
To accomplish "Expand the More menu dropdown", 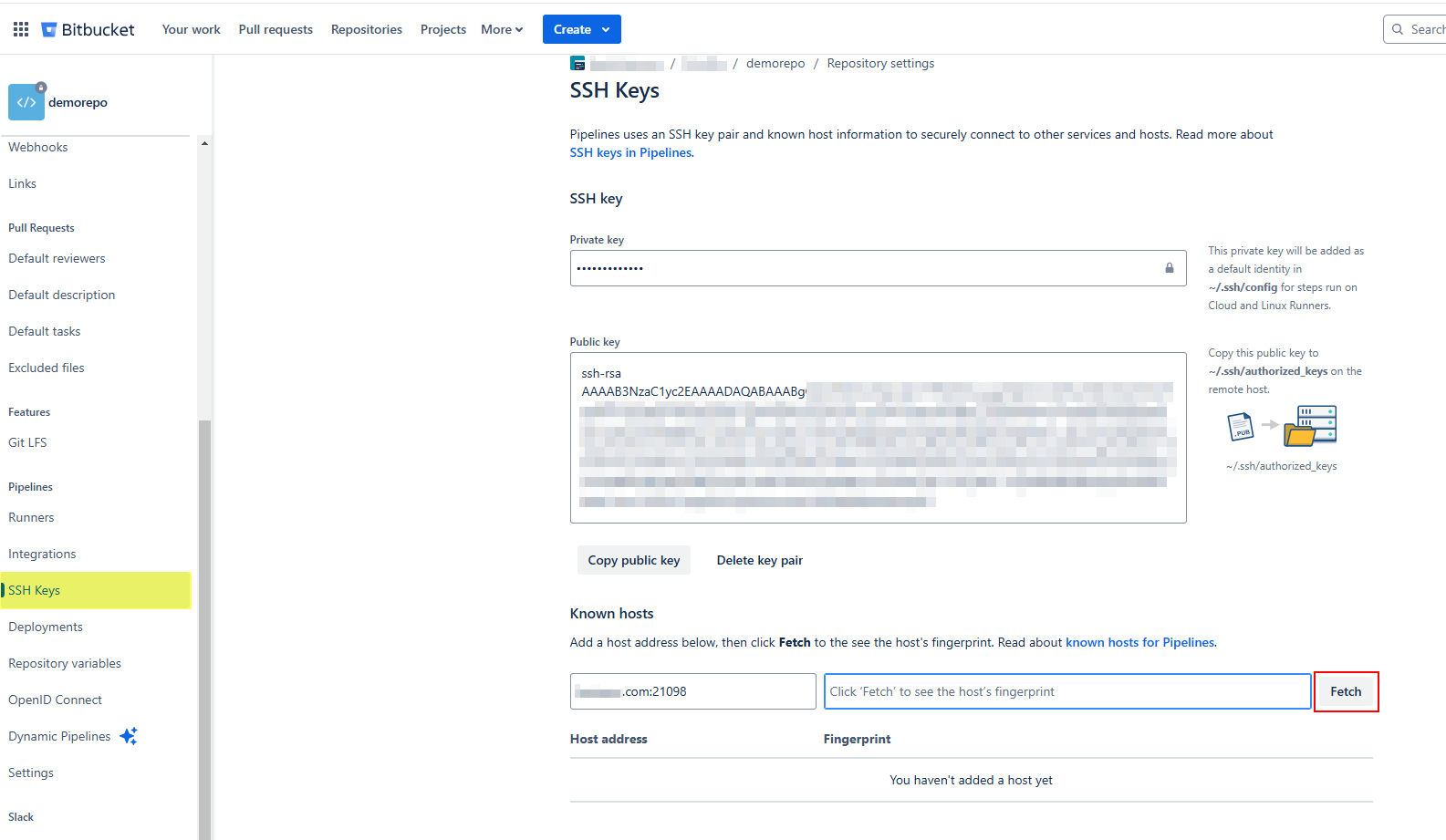I will (x=502, y=29).
